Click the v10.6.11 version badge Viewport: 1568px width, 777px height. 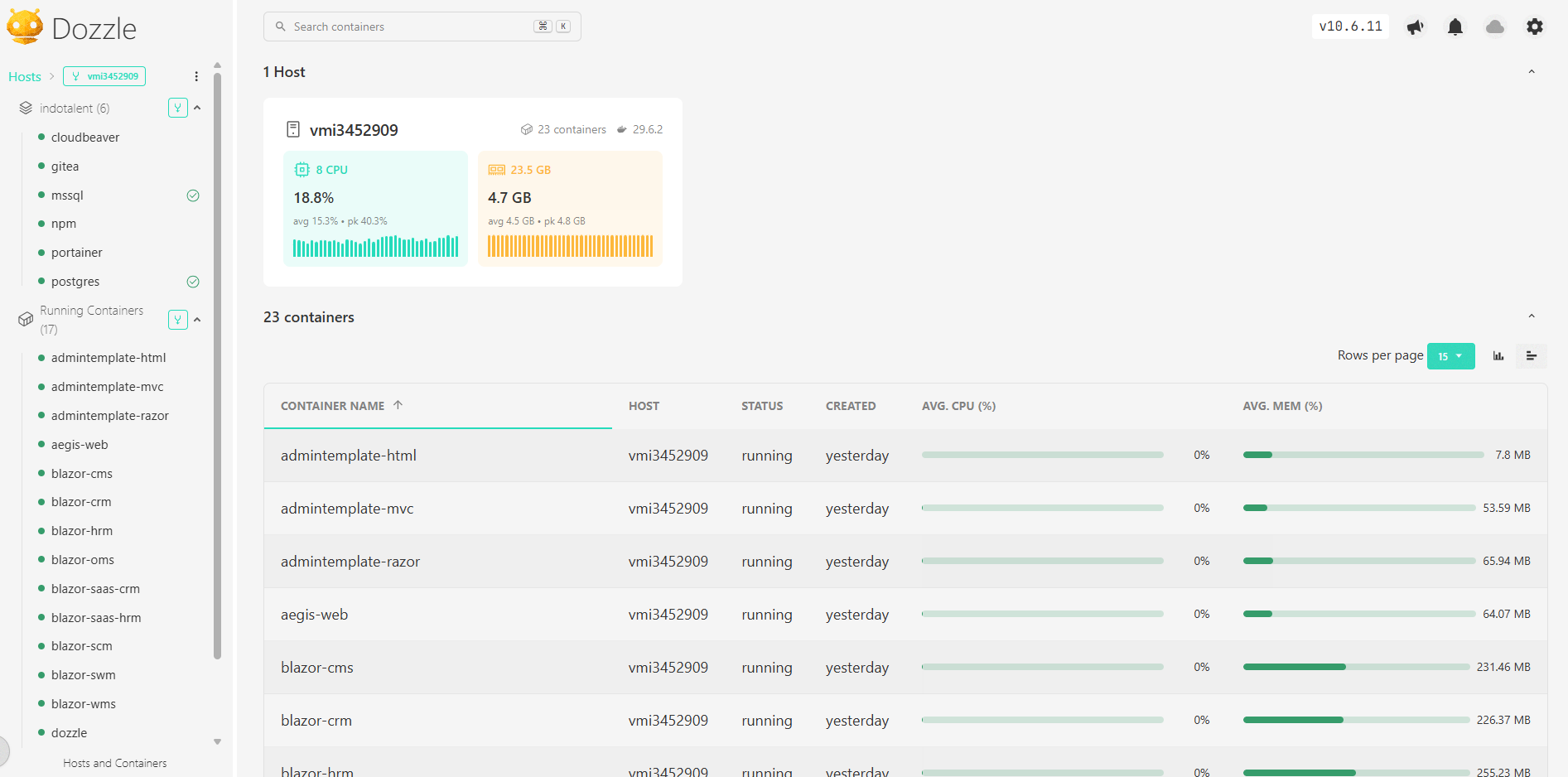pos(1350,27)
